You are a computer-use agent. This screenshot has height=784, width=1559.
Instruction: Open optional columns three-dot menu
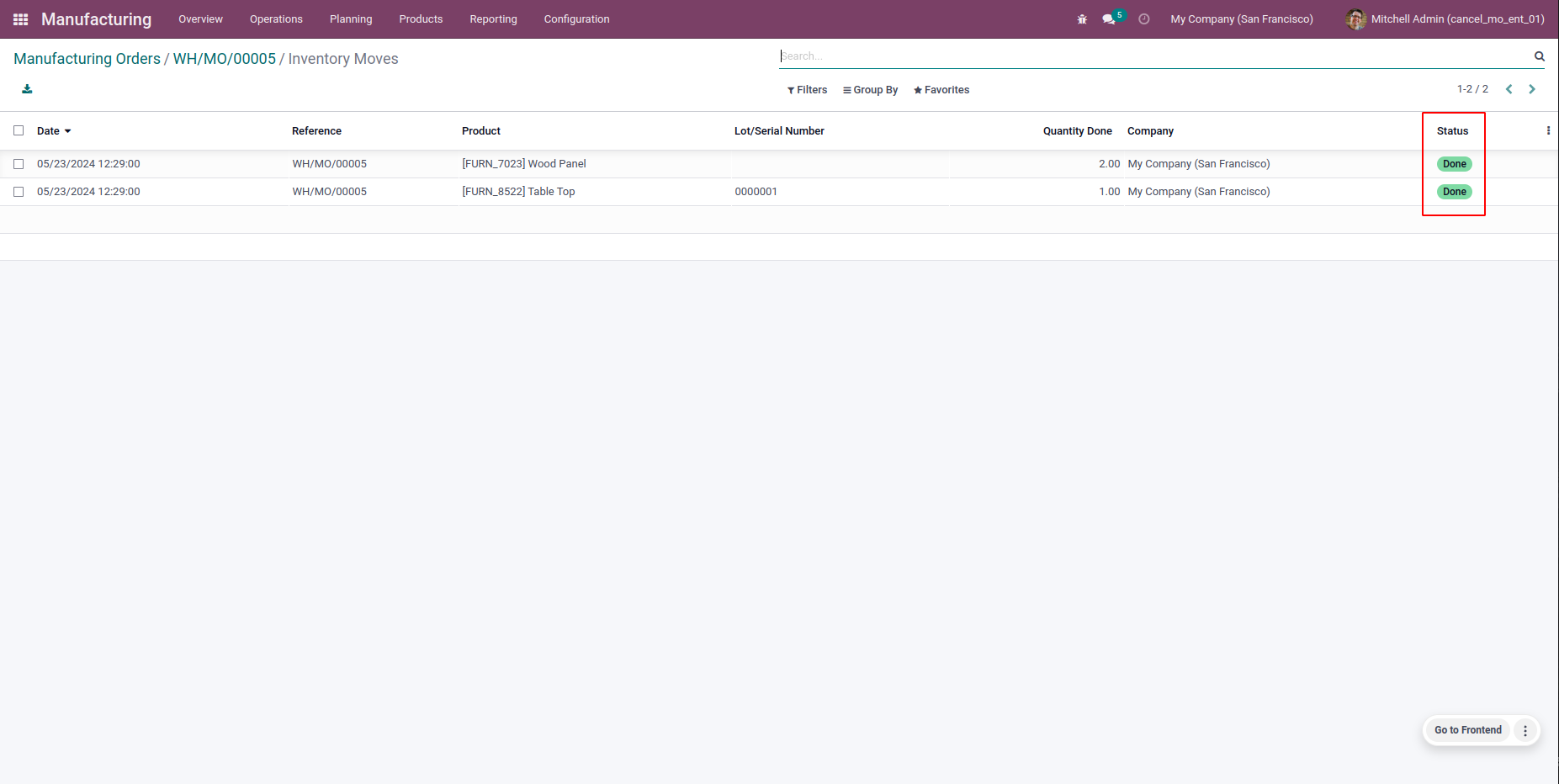click(1548, 130)
